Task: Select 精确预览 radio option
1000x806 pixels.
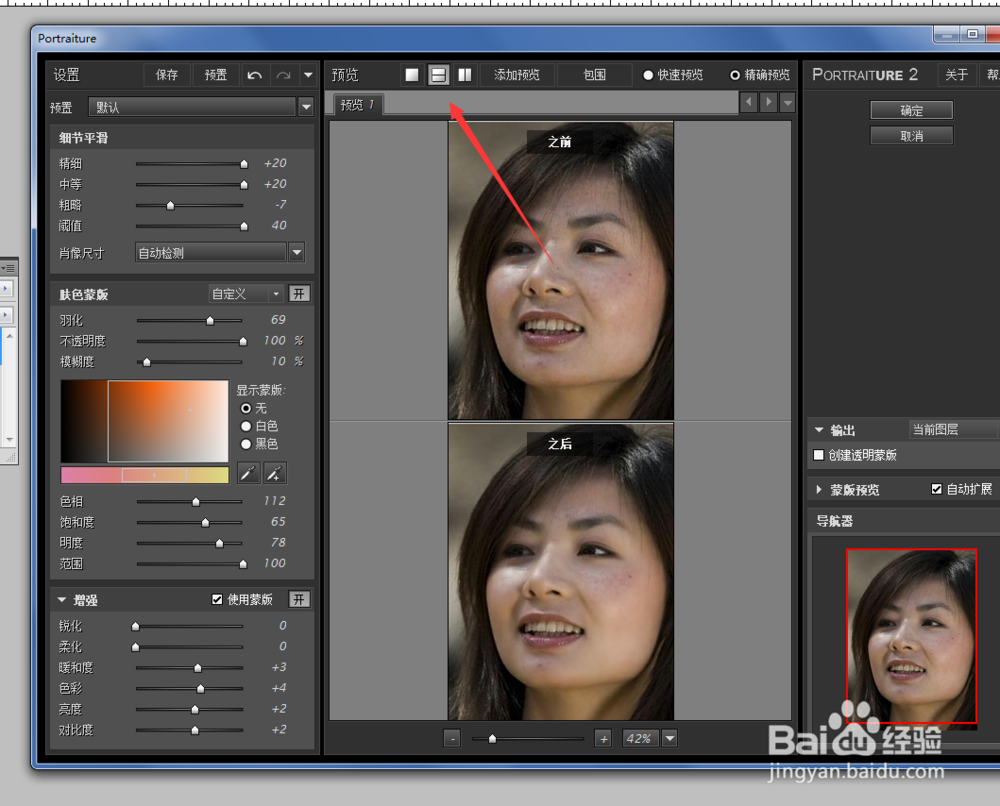Action: coord(735,75)
